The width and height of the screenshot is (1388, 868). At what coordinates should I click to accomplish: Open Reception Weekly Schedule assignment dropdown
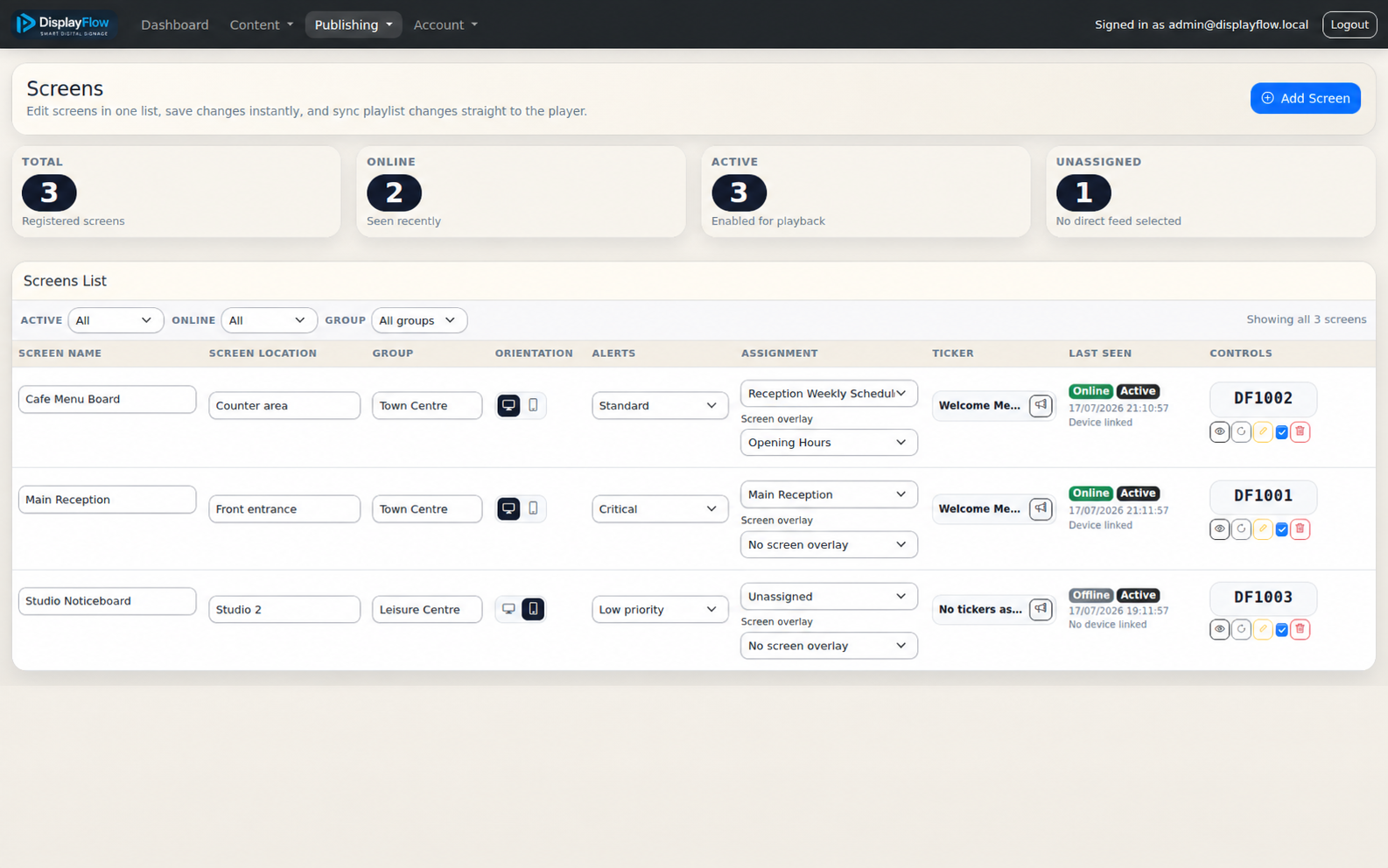tap(829, 394)
